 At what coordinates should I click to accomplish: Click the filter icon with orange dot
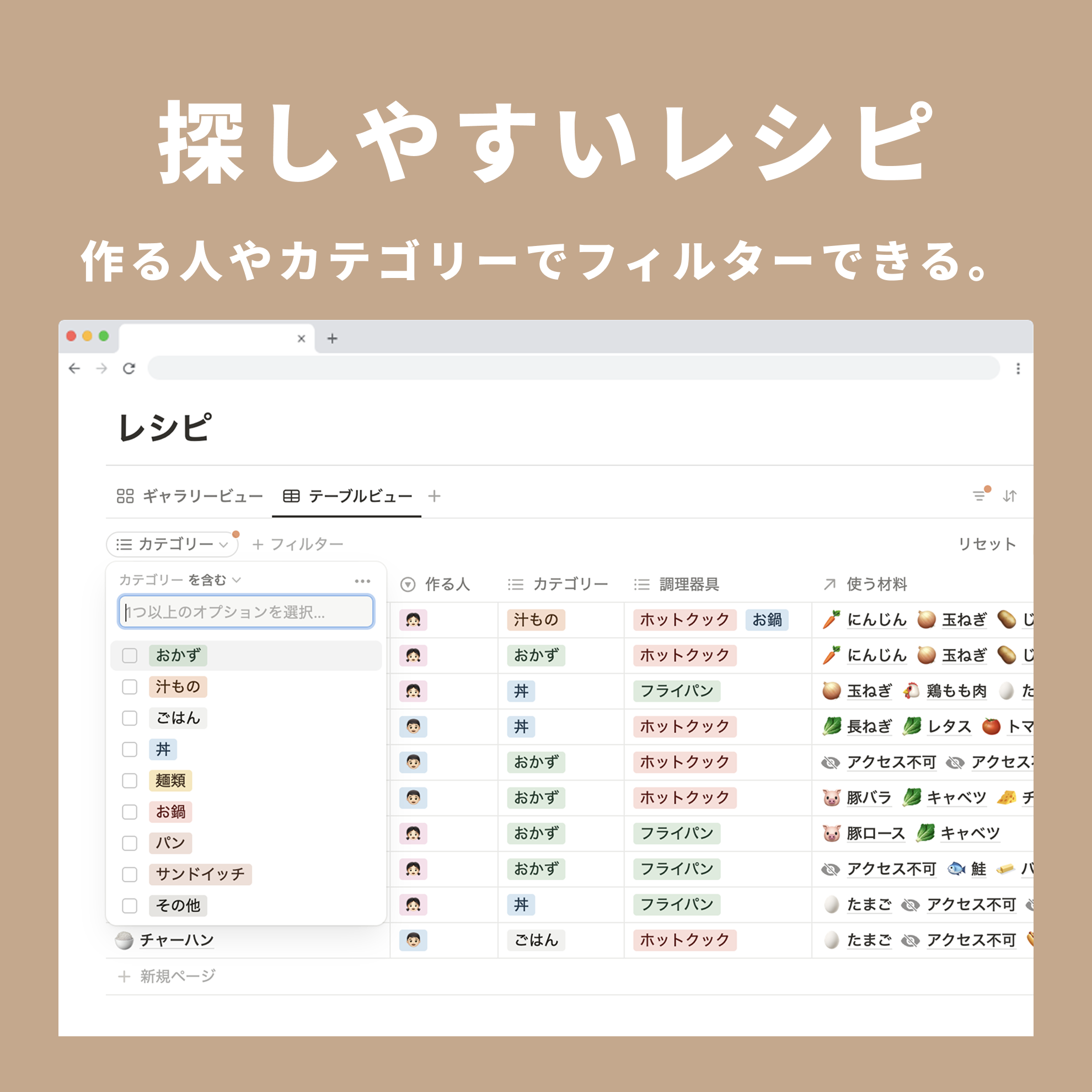point(979,496)
